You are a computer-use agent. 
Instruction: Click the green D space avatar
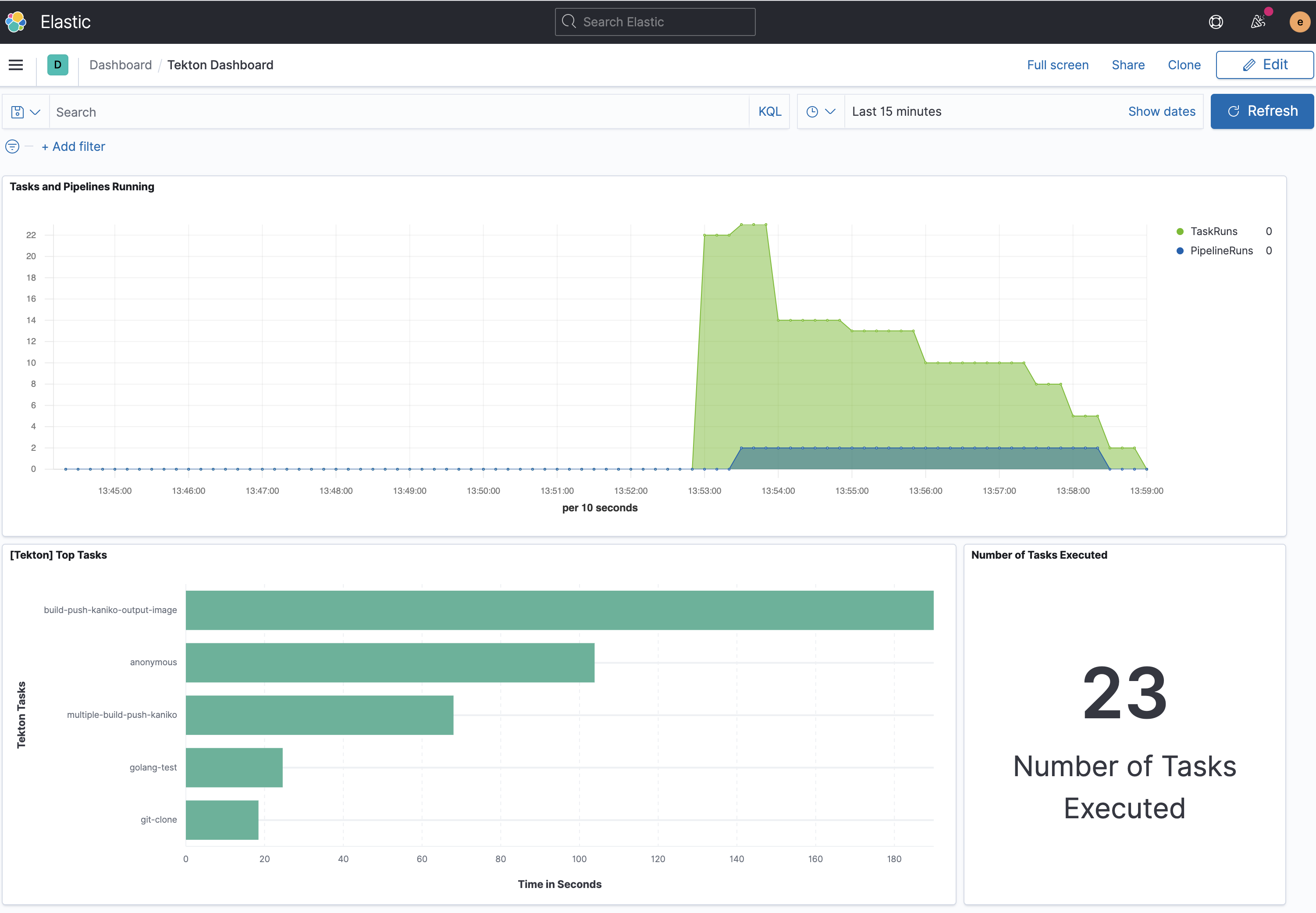click(x=58, y=64)
